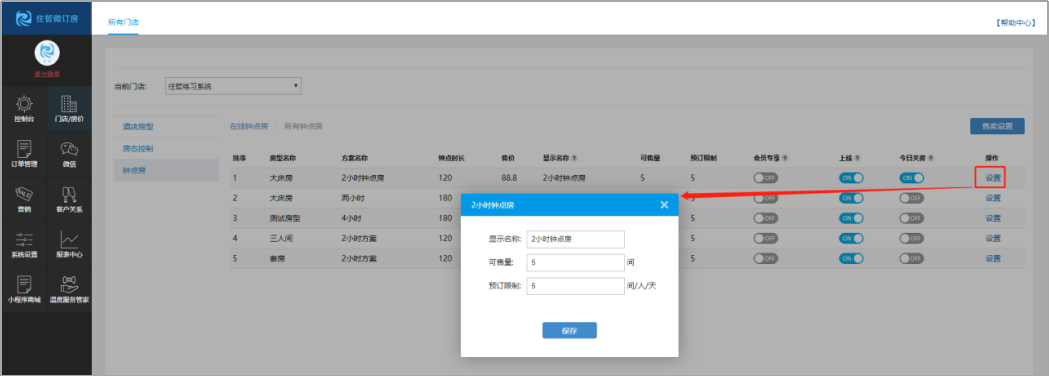Open the 系统设置 sliders icon in sidebar
The image size is (1049, 376).
point(24,240)
